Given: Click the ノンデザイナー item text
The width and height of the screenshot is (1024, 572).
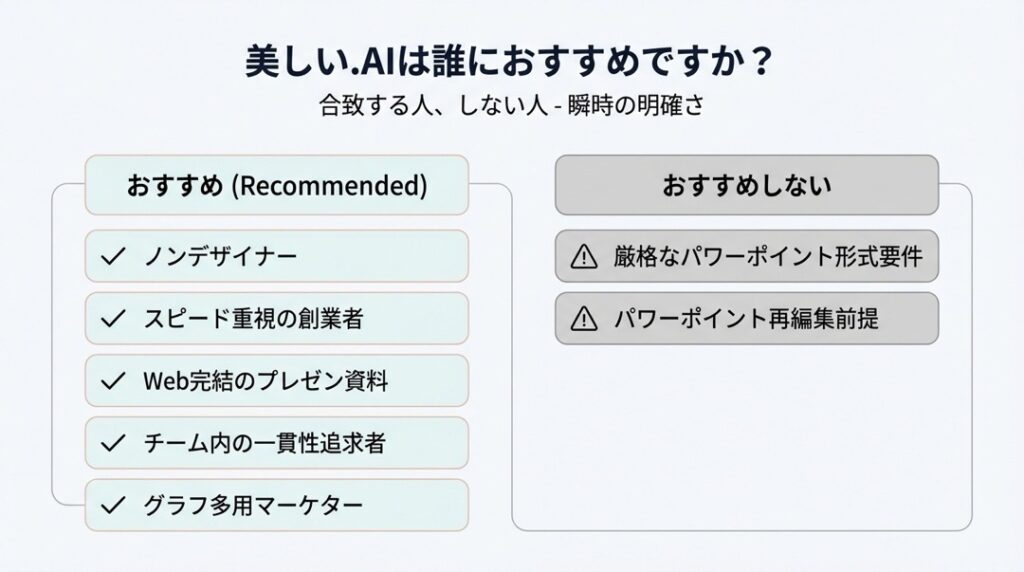Looking at the screenshot, I should point(221,257).
